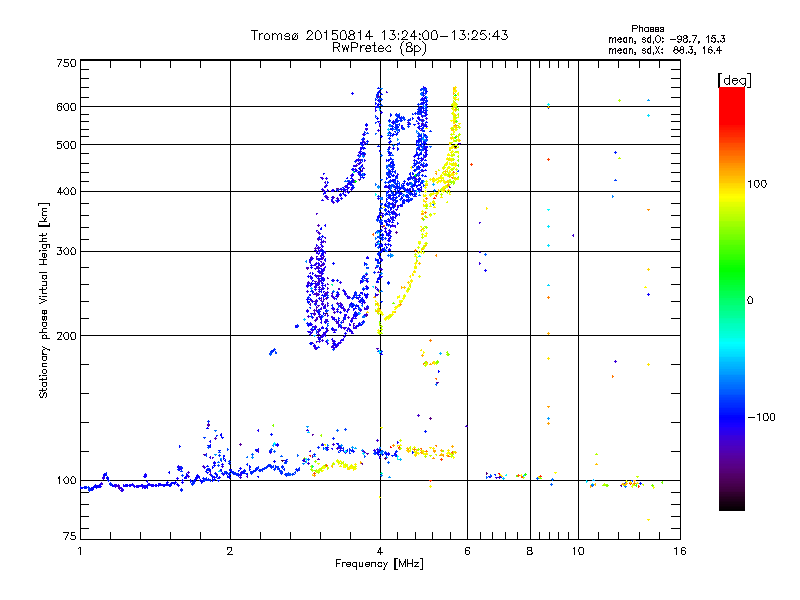Click the y-axis label "100"
Screen dimensions: 800x600
(x=66, y=480)
